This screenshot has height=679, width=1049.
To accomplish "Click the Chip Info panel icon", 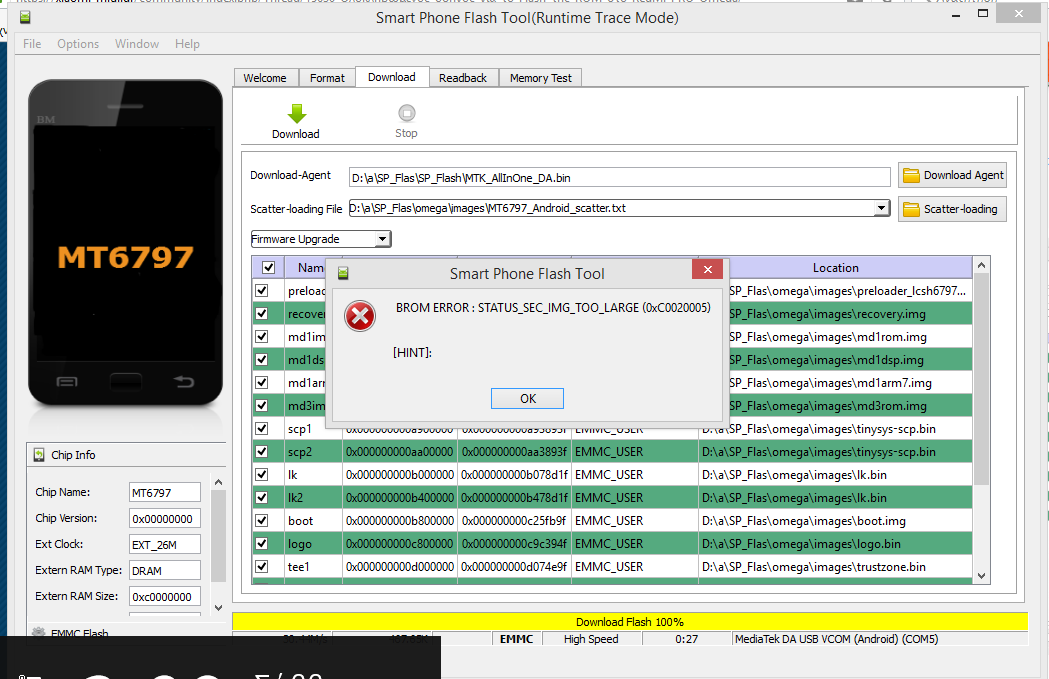I will (x=39, y=455).
